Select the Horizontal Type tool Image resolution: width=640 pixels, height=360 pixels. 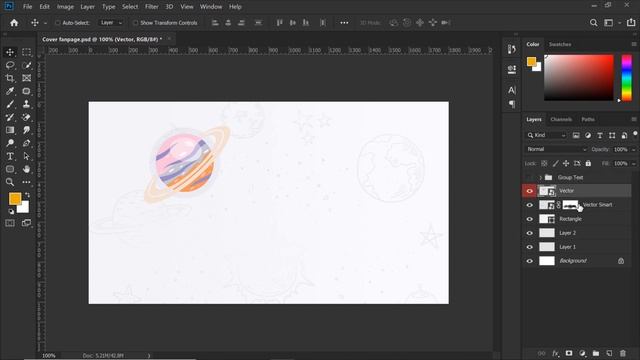pyautogui.click(x=10, y=156)
